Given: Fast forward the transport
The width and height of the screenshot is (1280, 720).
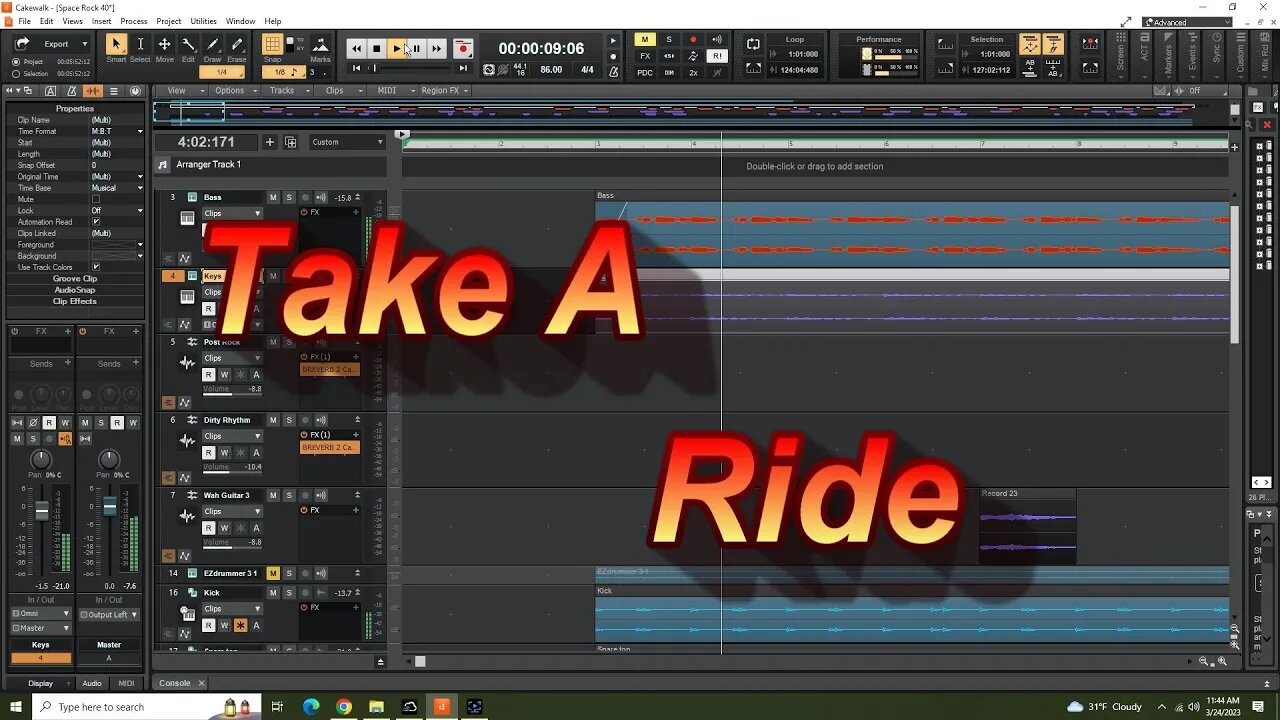Looking at the screenshot, I should coord(436,48).
